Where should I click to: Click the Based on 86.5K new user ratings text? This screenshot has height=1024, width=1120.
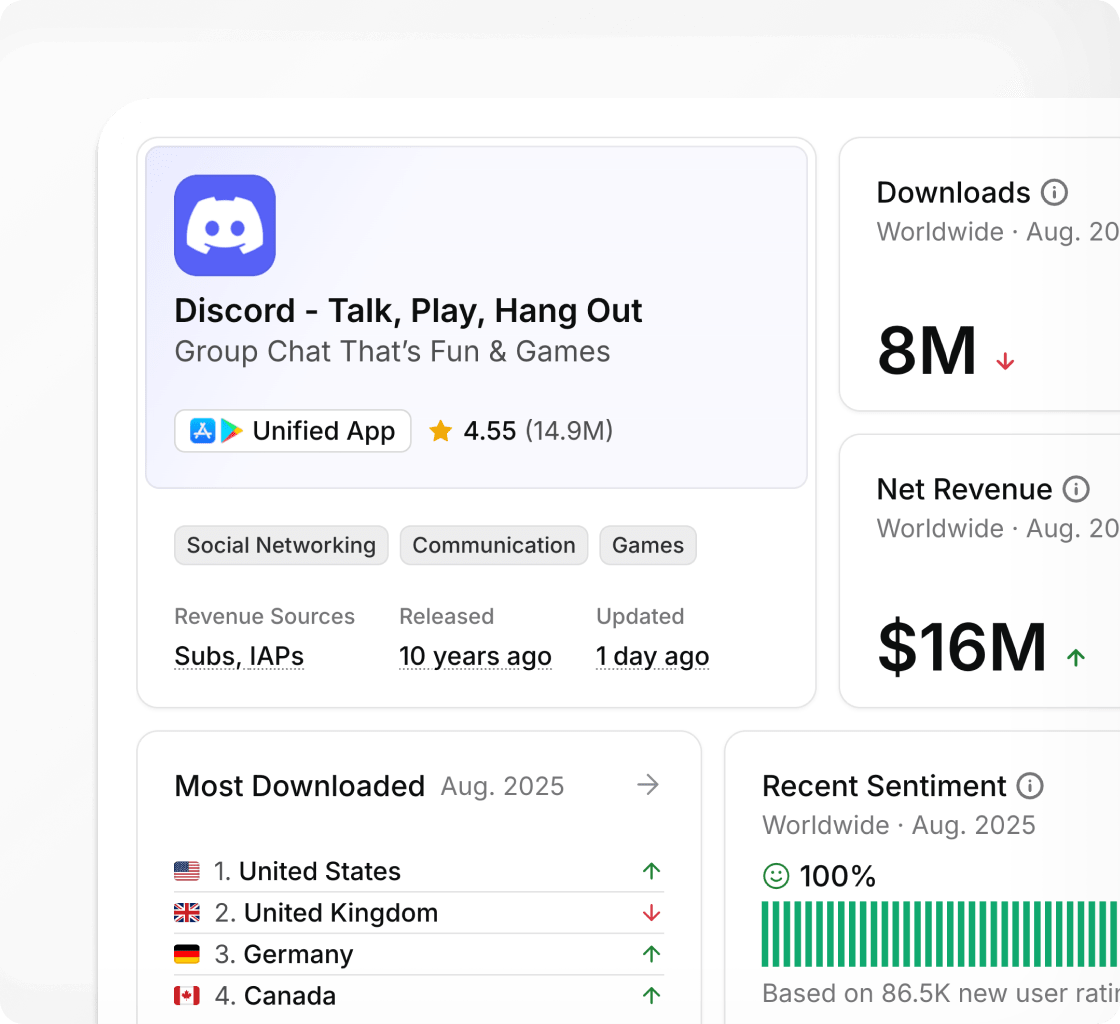click(x=941, y=993)
